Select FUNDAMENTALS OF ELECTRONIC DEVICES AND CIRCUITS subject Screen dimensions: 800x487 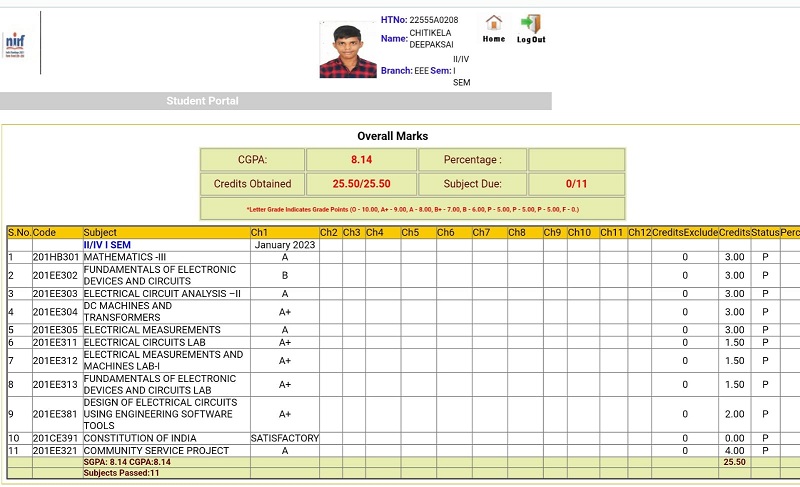pos(160,275)
